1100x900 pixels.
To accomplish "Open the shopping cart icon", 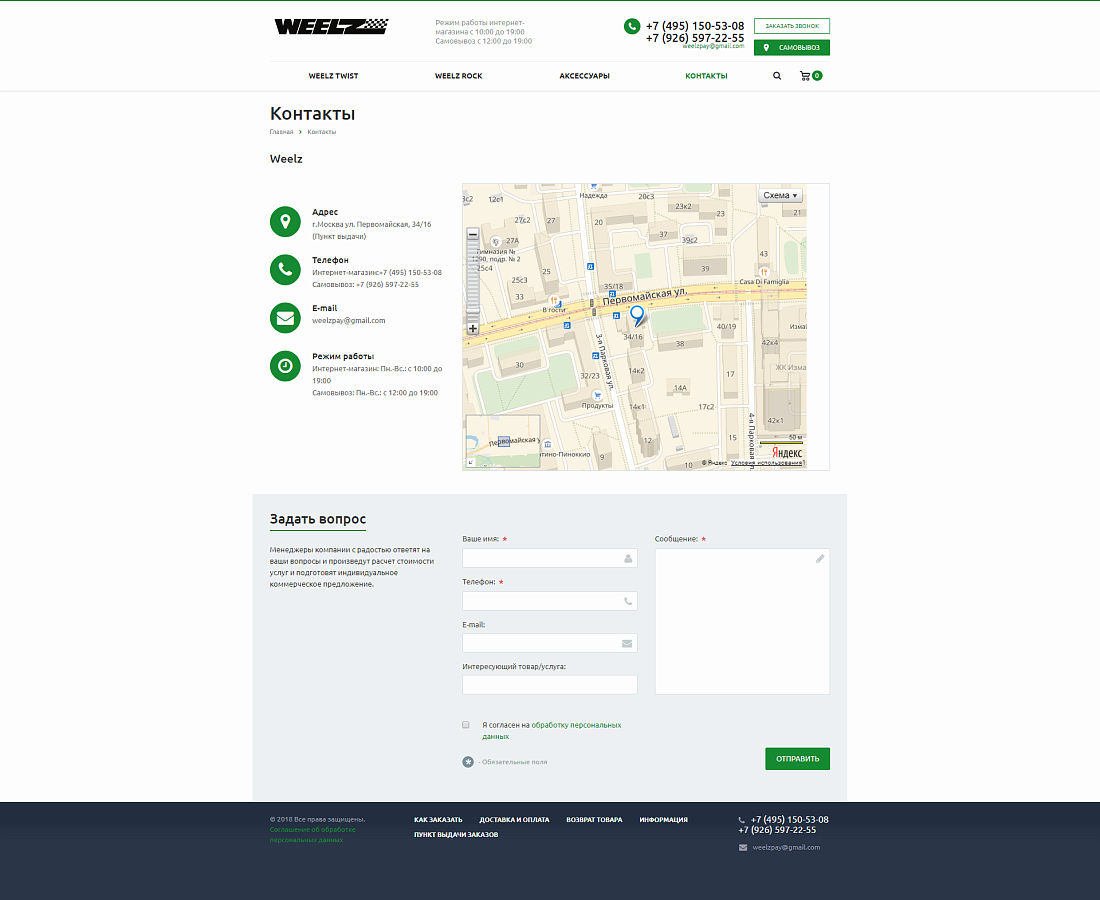I will pyautogui.click(x=805, y=76).
